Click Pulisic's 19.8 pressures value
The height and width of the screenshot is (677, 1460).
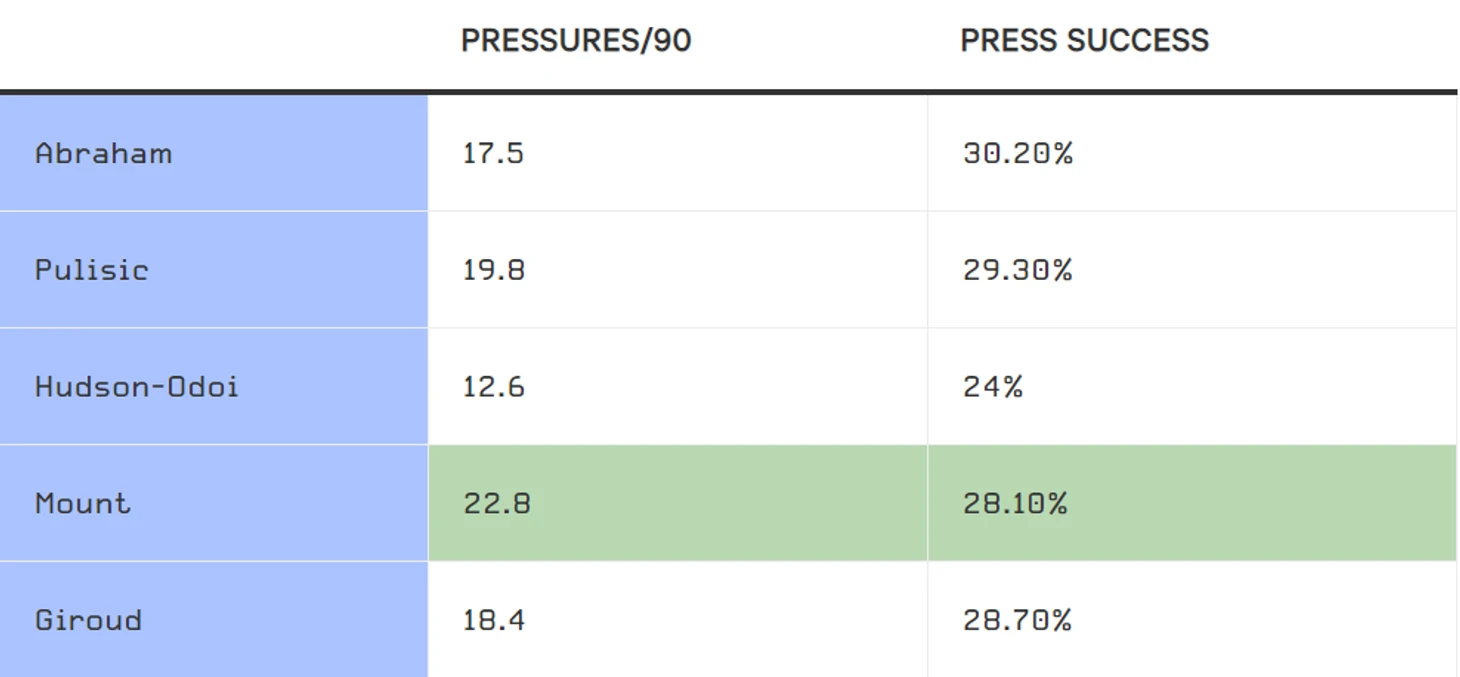point(493,270)
